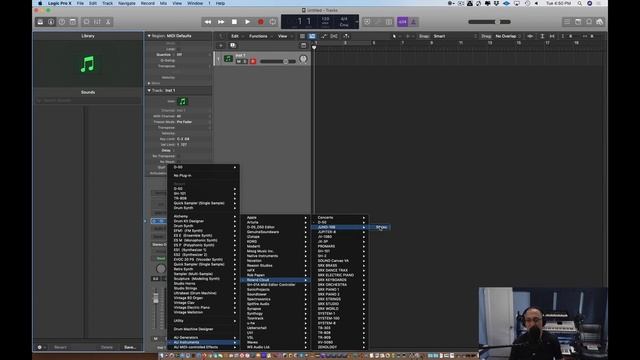Screen dimensions: 640x360
Task: Adjust the master volume slider
Action: click(x=489, y=22)
